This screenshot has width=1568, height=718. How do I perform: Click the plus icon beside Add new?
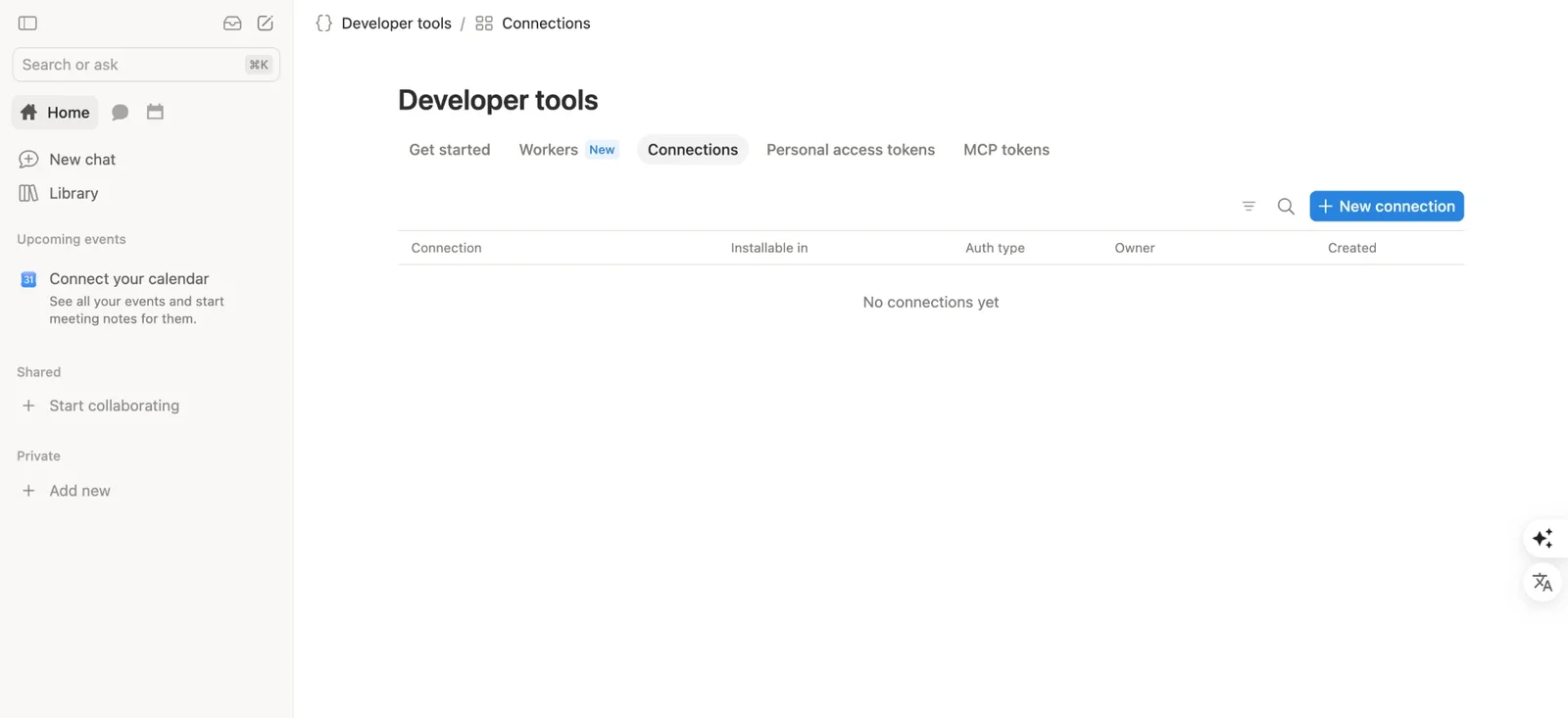(28, 491)
